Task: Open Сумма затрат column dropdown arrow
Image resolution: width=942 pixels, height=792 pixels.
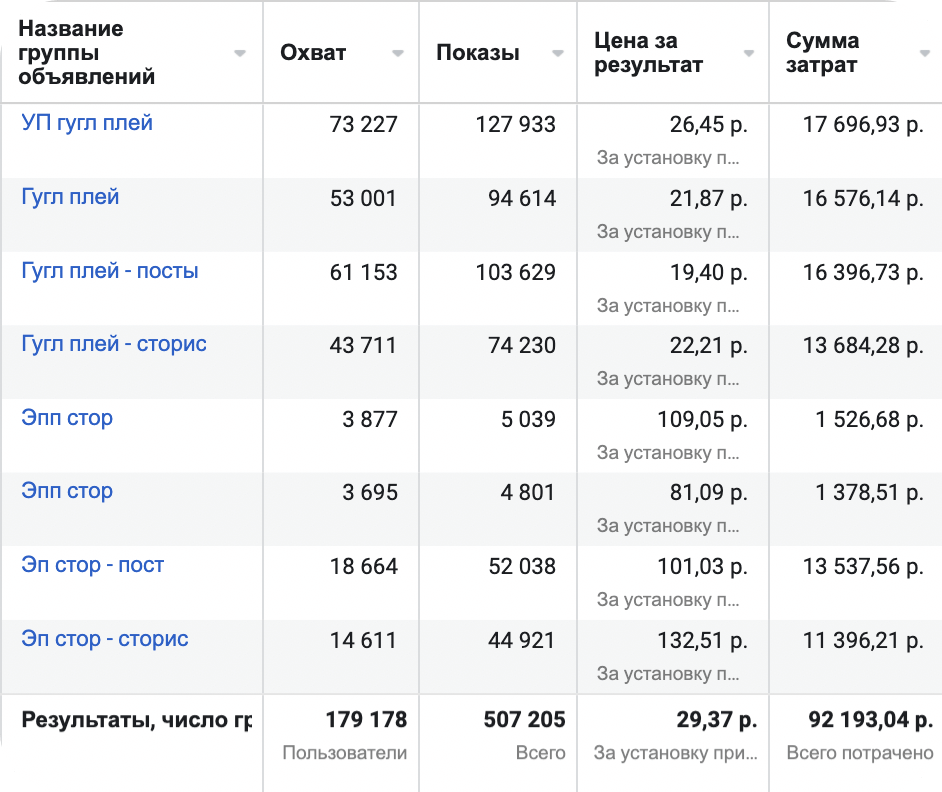Action: pyautogui.click(x=925, y=54)
